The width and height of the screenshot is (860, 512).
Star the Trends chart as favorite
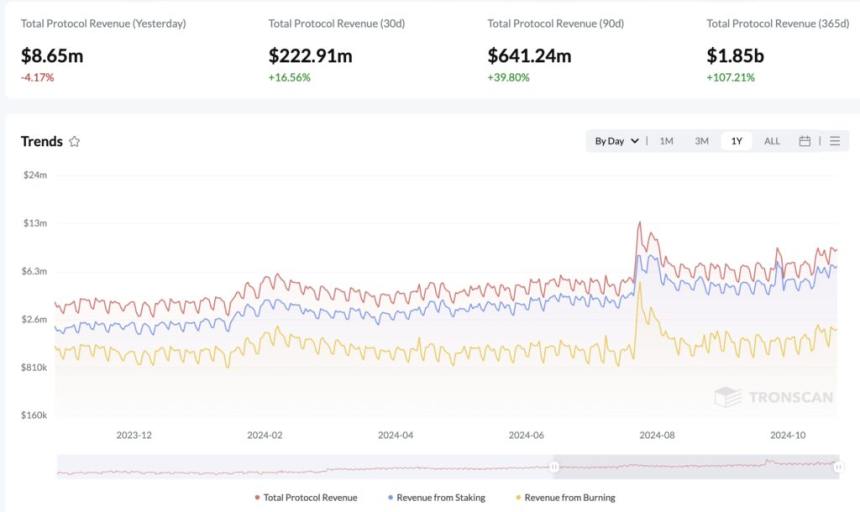74,142
